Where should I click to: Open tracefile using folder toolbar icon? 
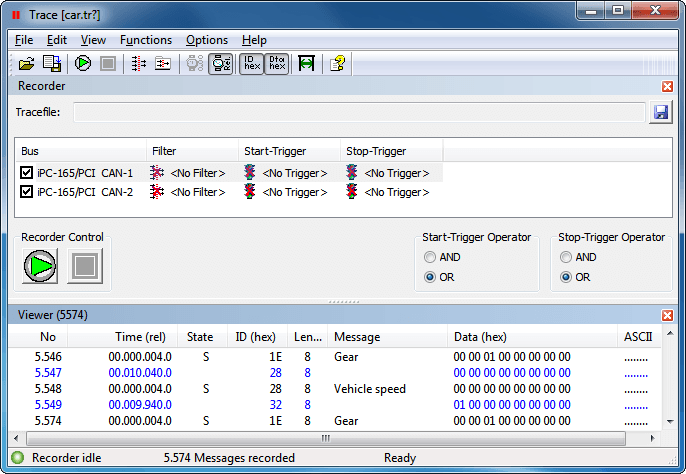[26, 64]
